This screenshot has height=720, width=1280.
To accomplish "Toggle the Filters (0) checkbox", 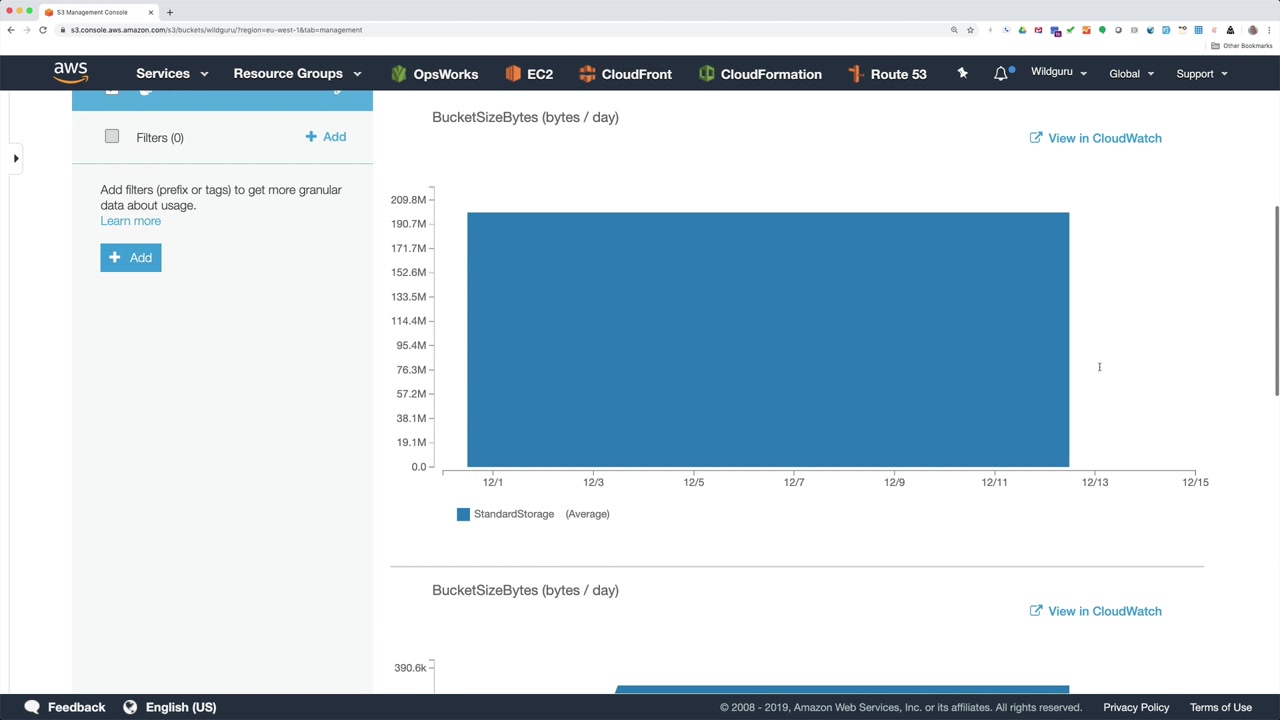I will pos(112,136).
